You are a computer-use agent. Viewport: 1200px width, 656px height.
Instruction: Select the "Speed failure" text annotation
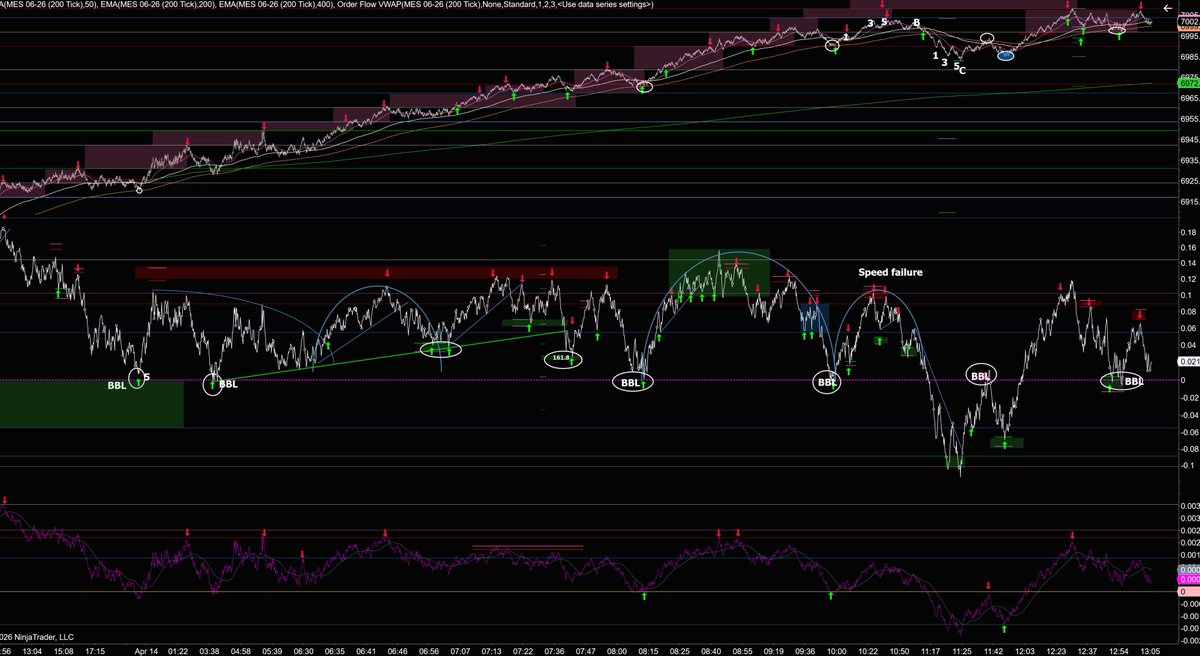(890, 272)
